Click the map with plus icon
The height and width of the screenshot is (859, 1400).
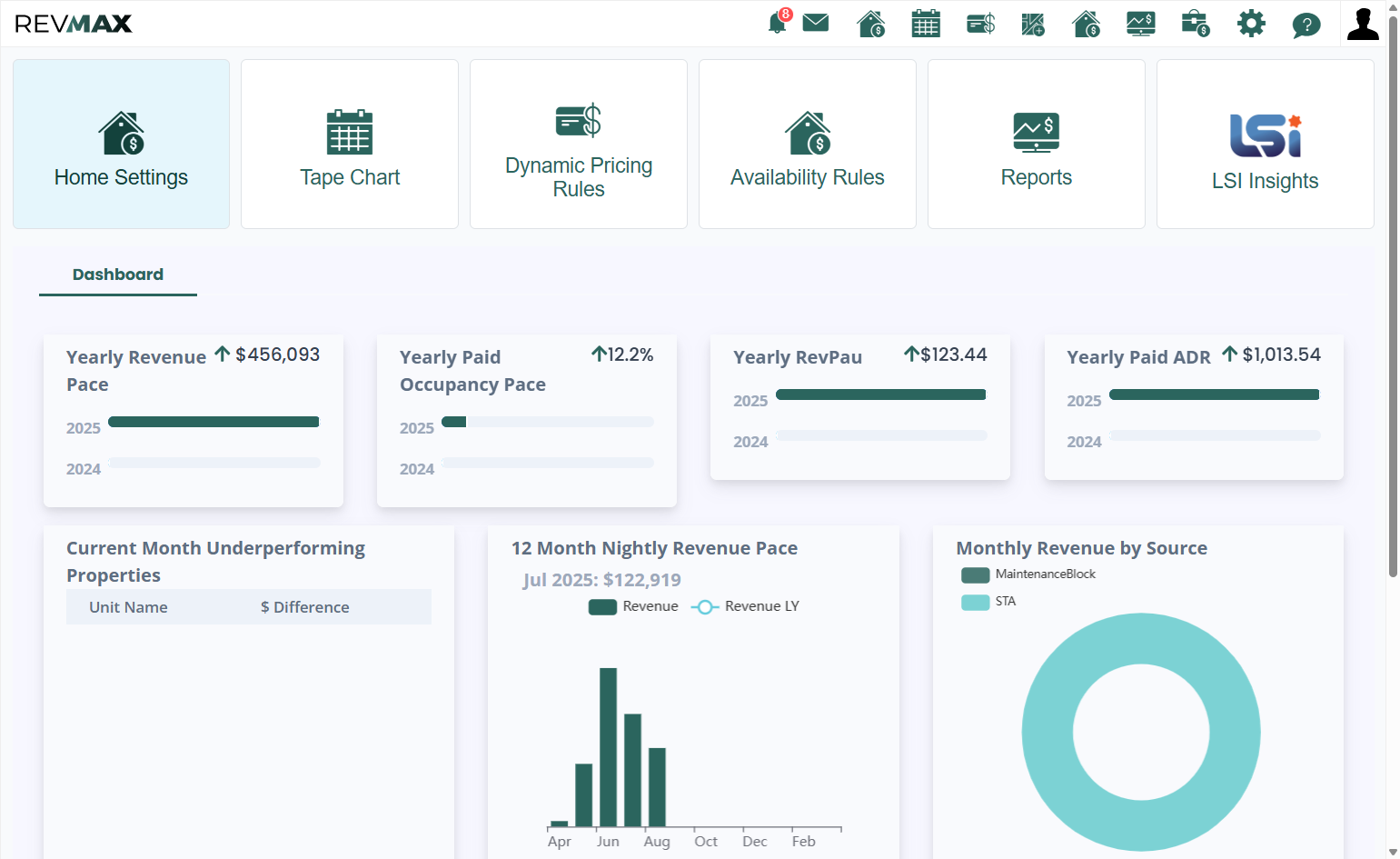[1033, 24]
